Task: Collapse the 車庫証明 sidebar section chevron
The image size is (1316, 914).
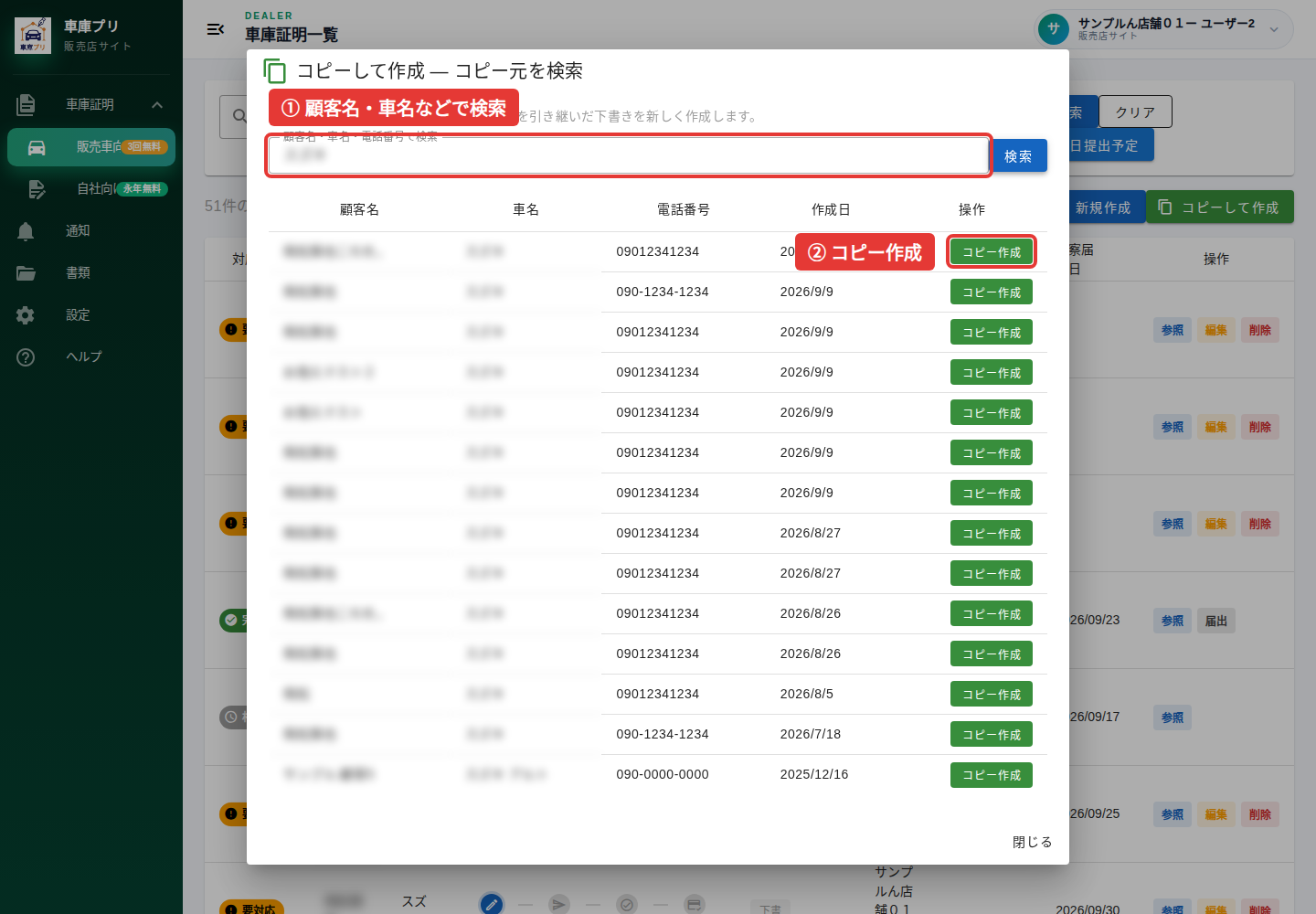Action: 157,105
